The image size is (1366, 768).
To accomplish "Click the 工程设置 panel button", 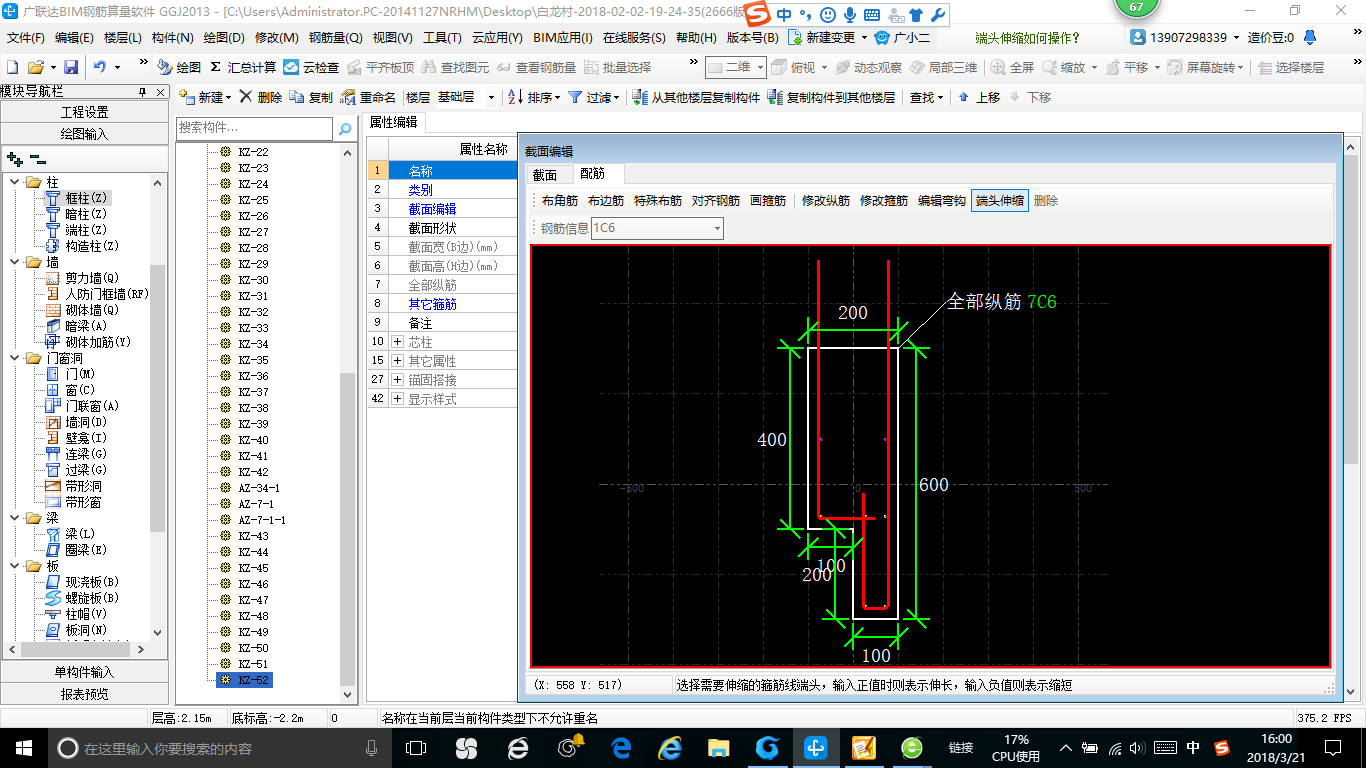I will (x=84, y=112).
